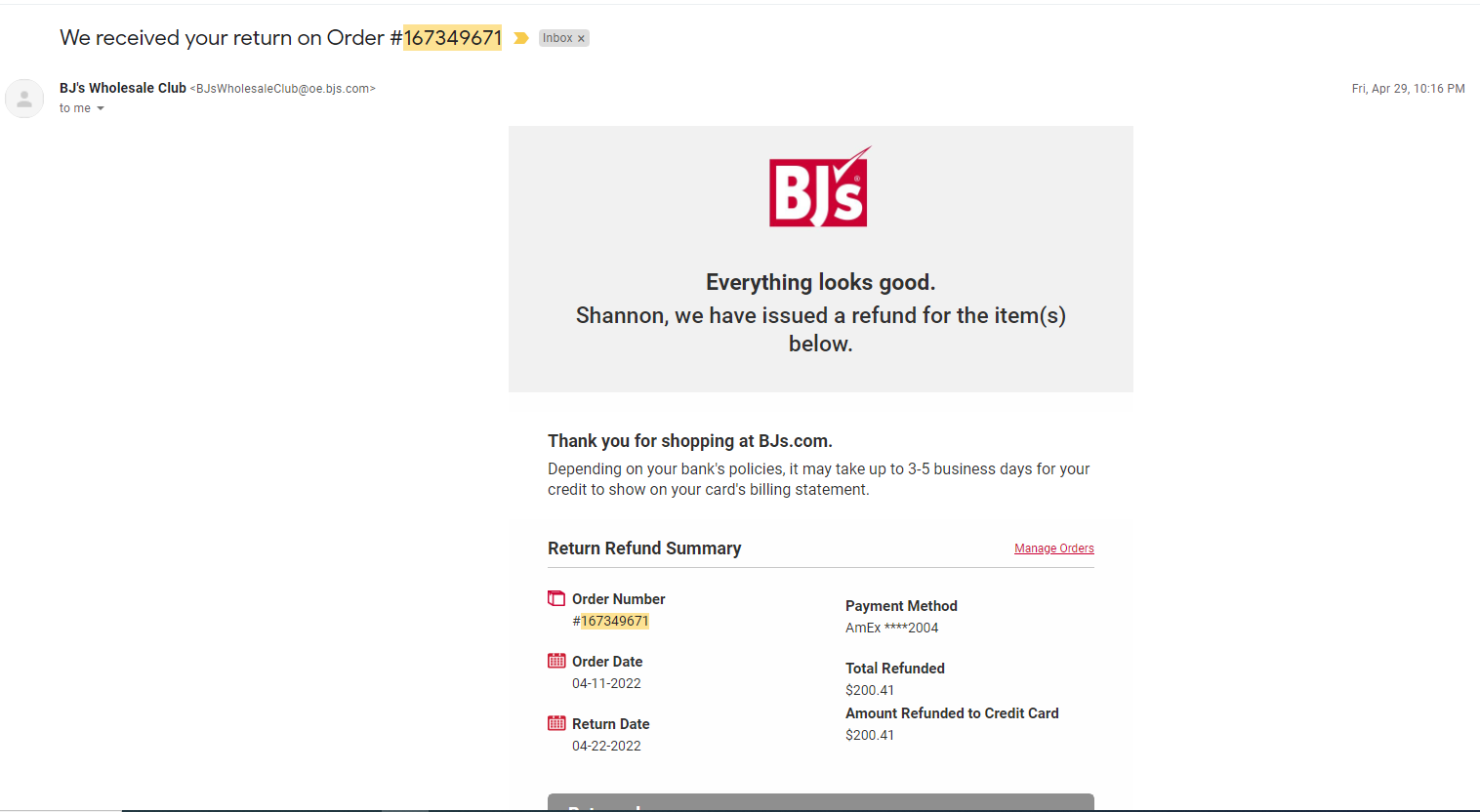Click the Order Number box icon
This screenshot has height=812, width=1480.
pos(556,598)
